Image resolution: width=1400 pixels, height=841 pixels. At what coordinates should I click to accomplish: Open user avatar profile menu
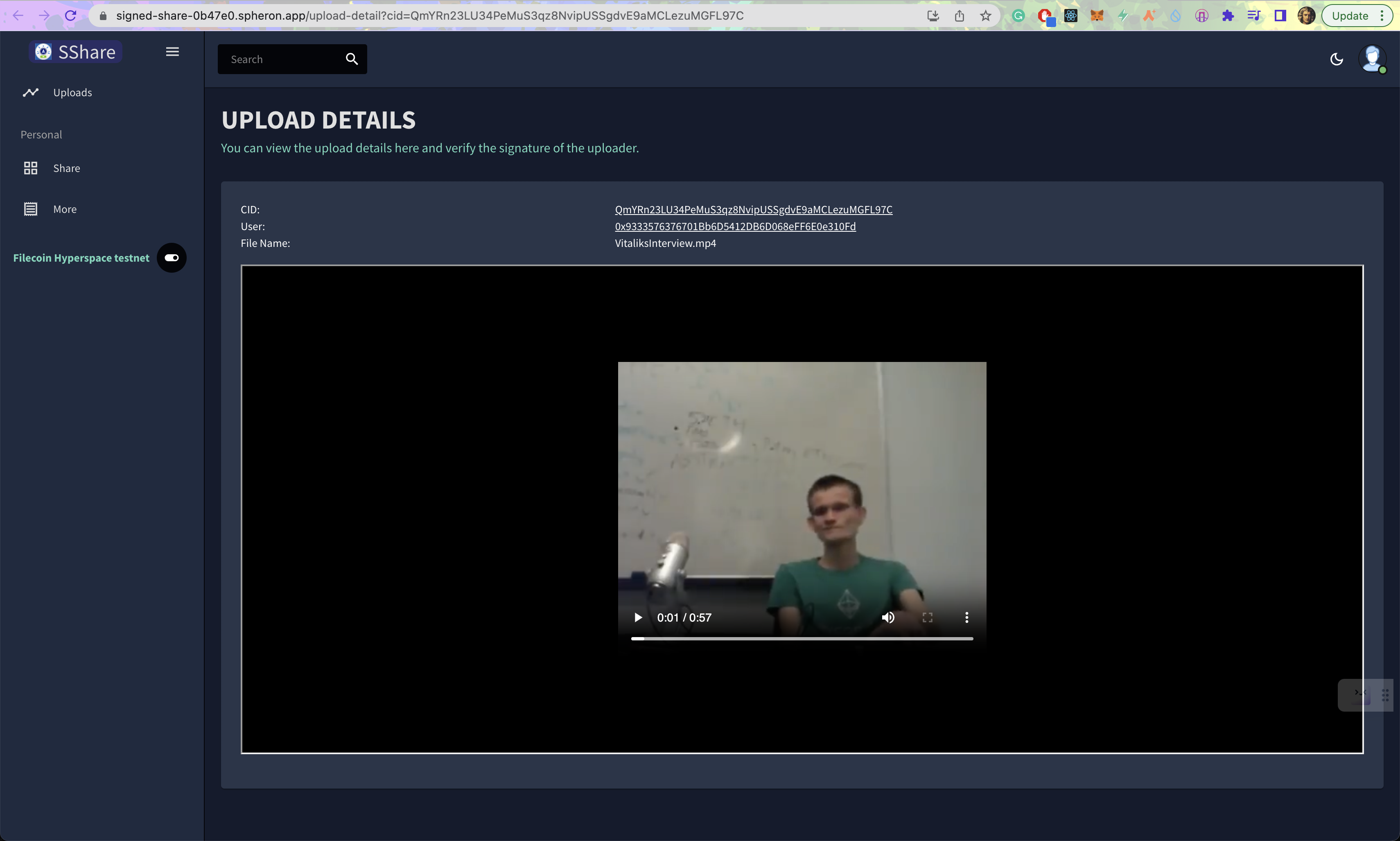1372,59
